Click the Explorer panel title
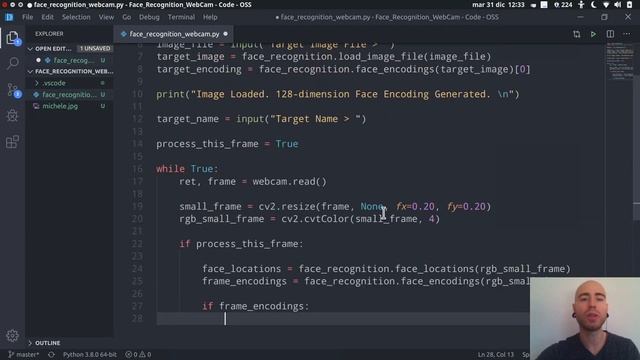640x360 pixels. pos(49,34)
